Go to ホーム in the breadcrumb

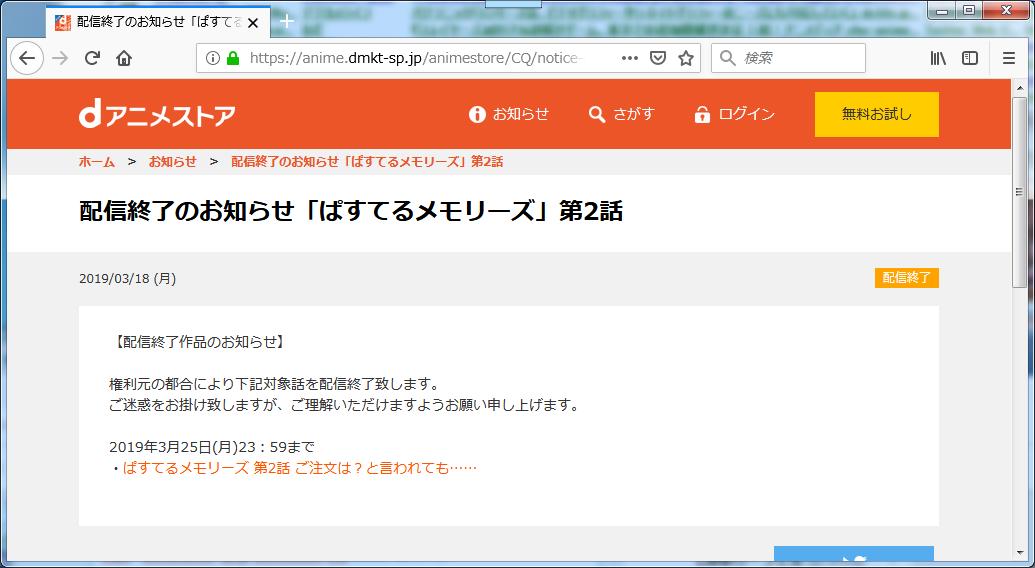[x=97, y=162]
